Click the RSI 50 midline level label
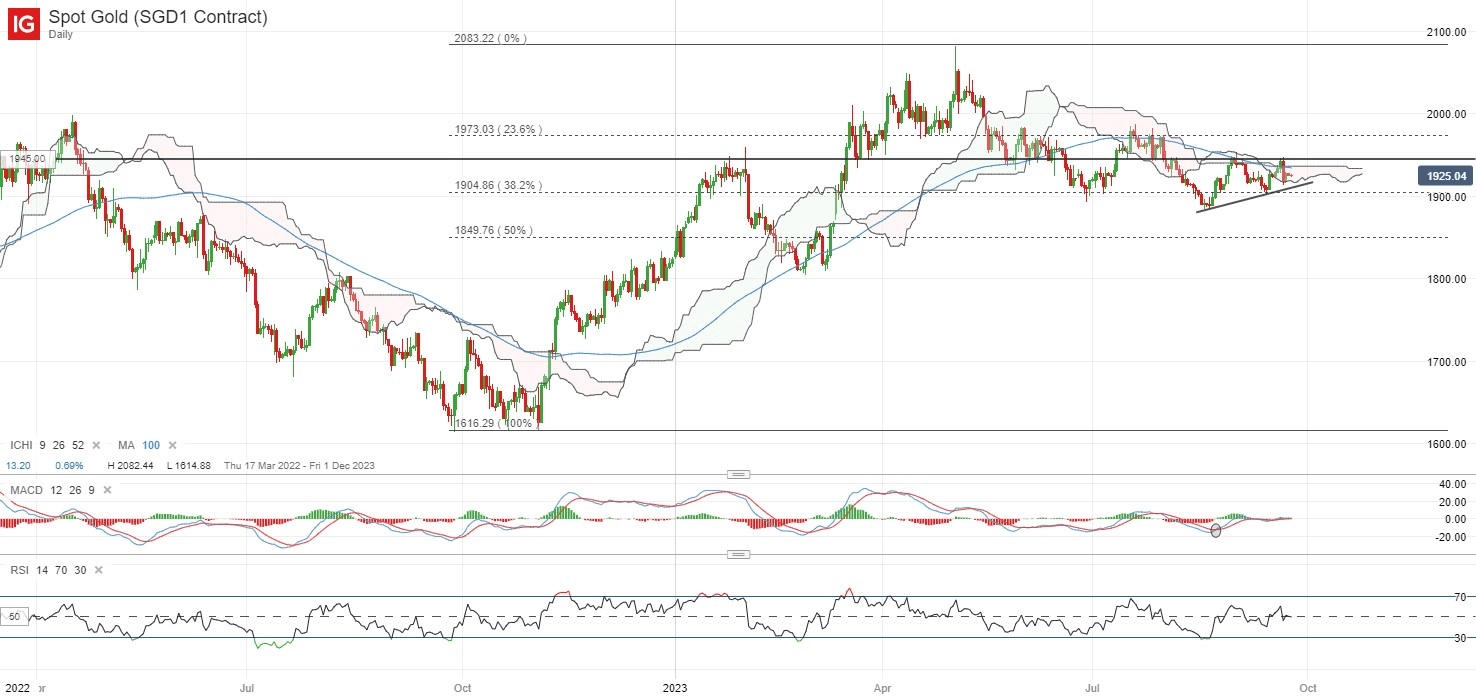This screenshot has height=697, width=1476. tap(15, 618)
